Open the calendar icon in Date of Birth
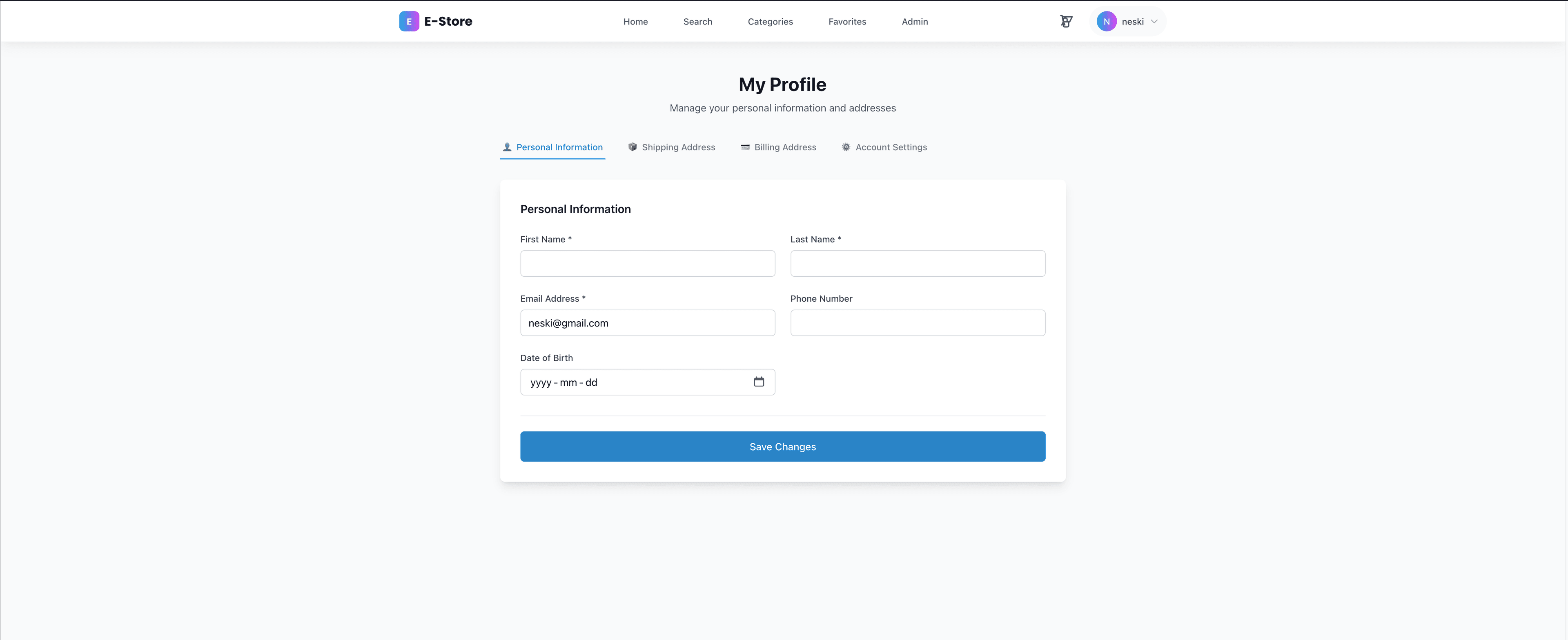Image resolution: width=1568 pixels, height=640 pixels. 759,382
